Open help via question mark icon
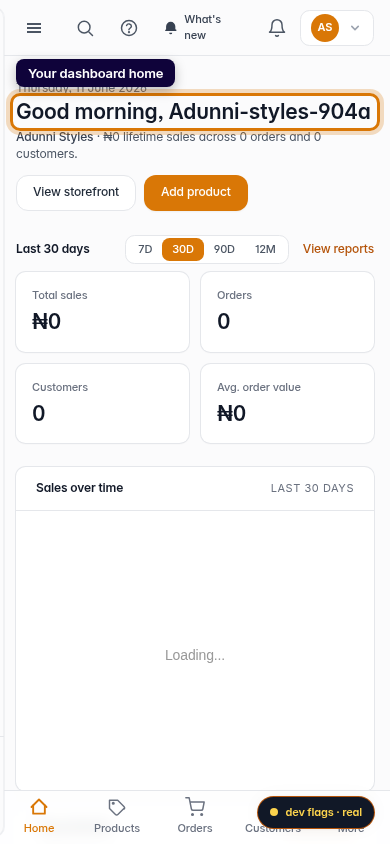The height and width of the screenshot is (844, 390). (129, 28)
